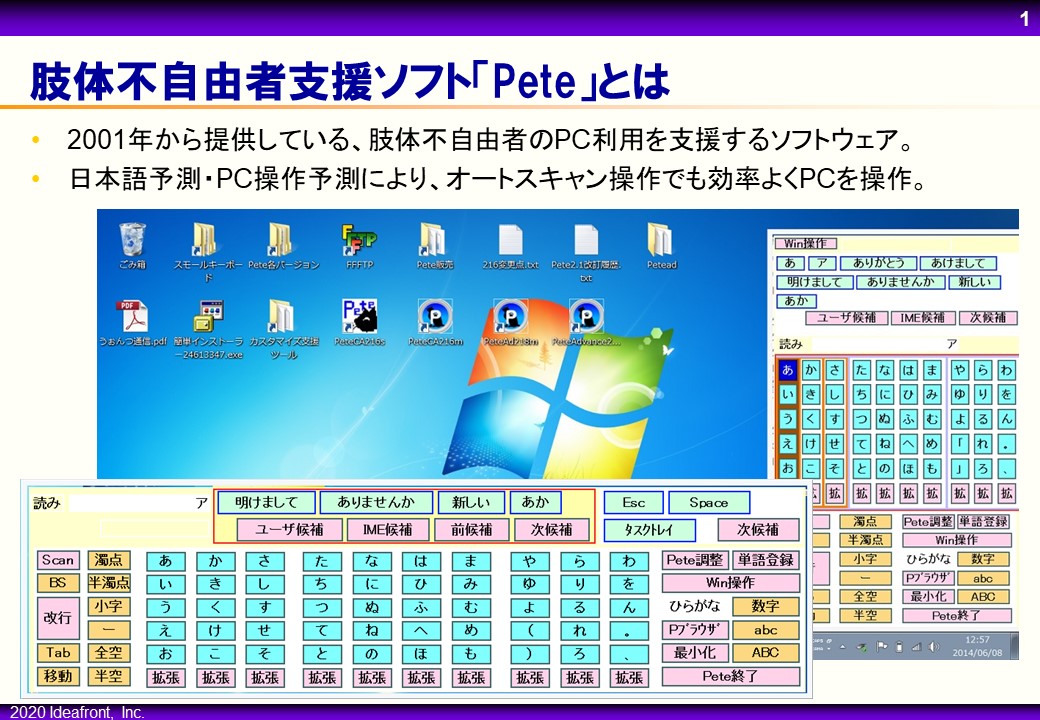The image size is (1040, 720).
Task: Click IME候補 in the large Pete keyboard
Action: (388, 530)
